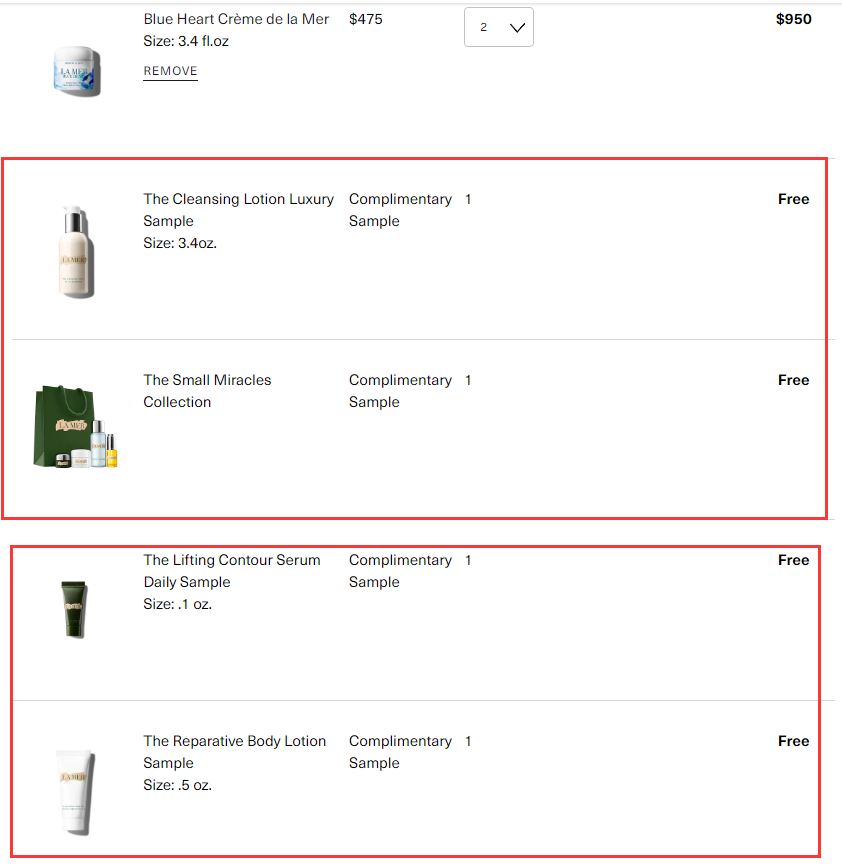This screenshot has width=842, height=864.
Task: Click the Free label for Cleansing Lotion
Action: (x=793, y=199)
